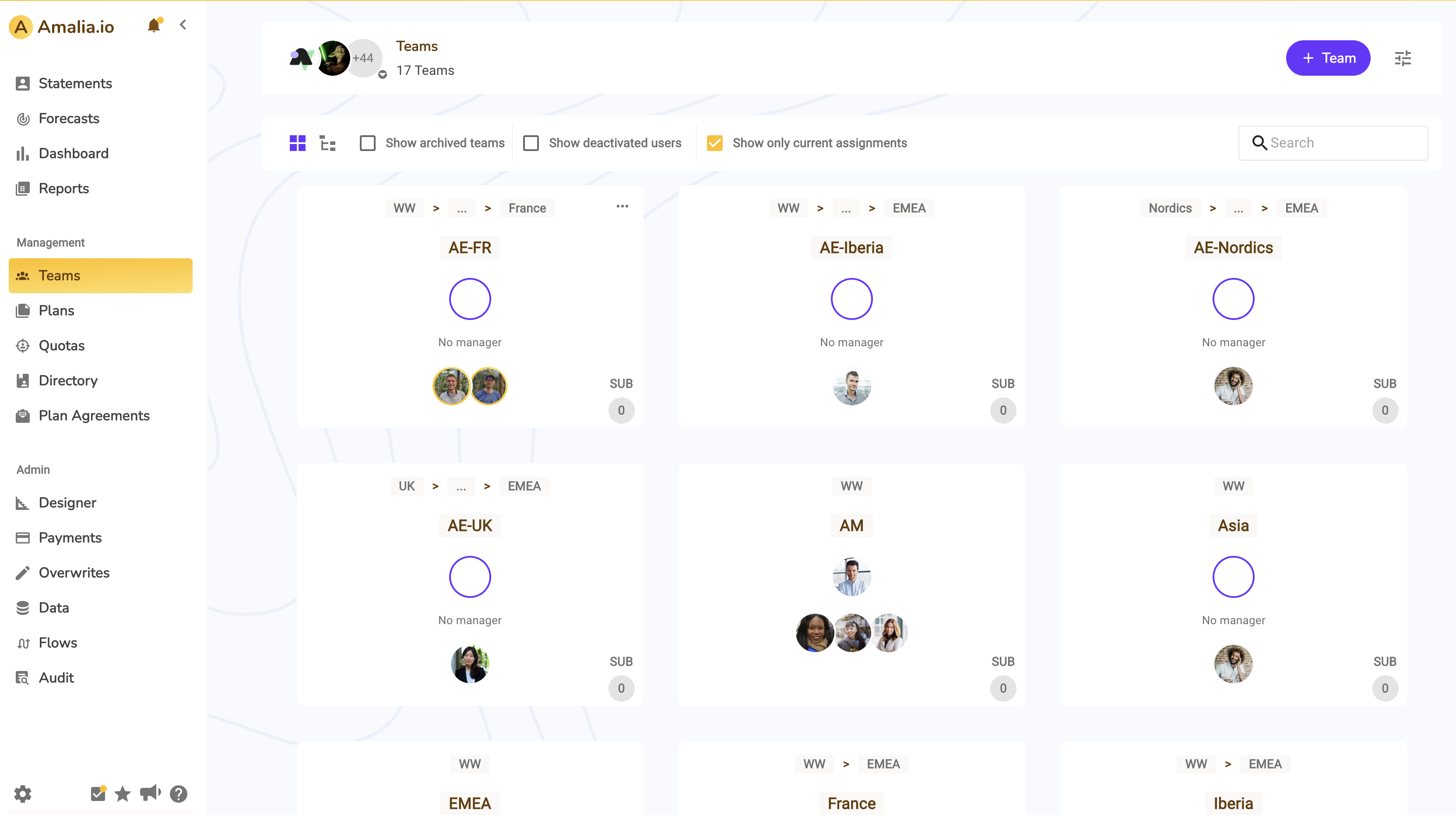The width and height of the screenshot is (1456, 815).
Task: Click the star favorites icon
Action: (123, 794)
